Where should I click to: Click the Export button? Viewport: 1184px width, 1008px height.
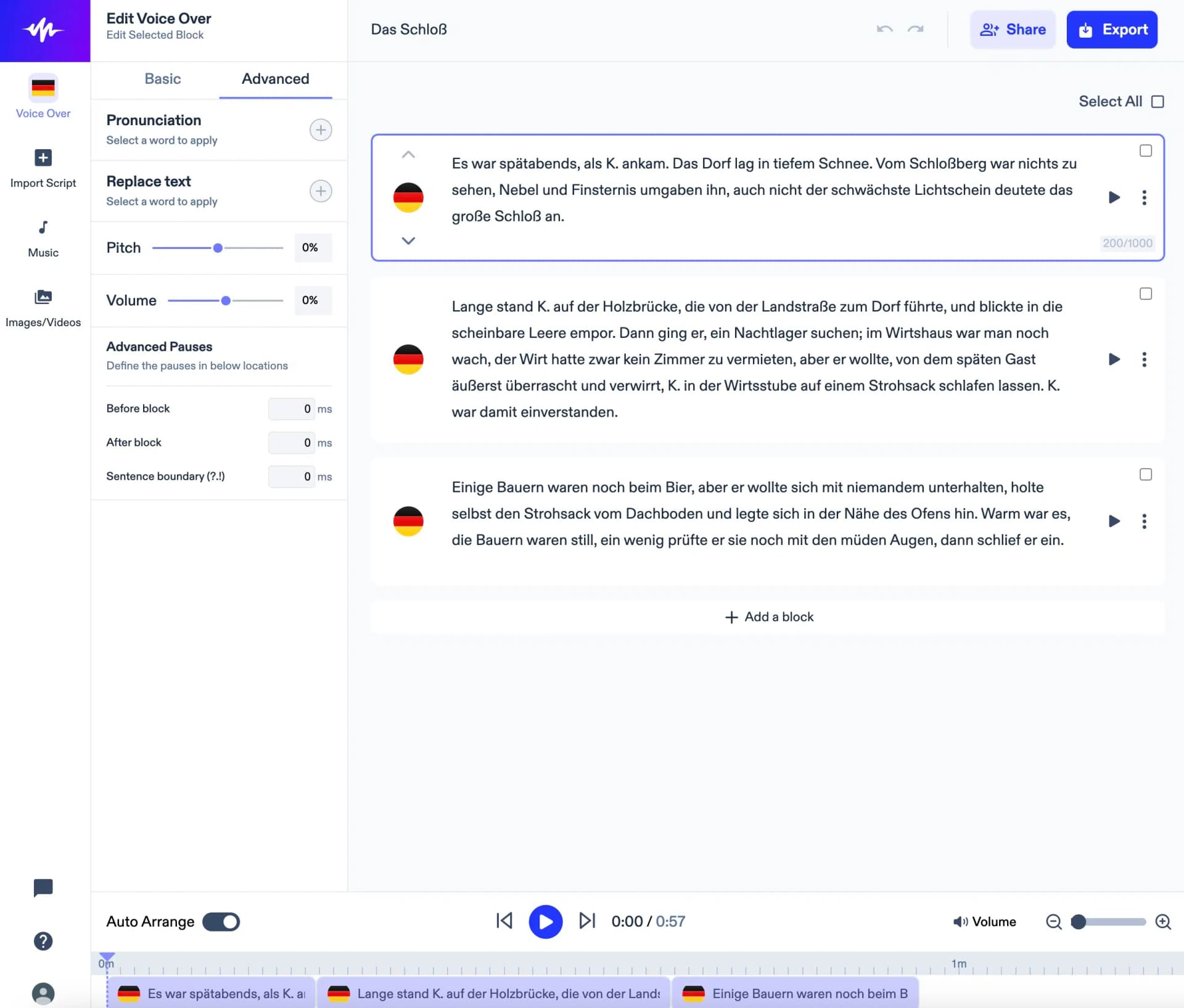point(1112,29)
